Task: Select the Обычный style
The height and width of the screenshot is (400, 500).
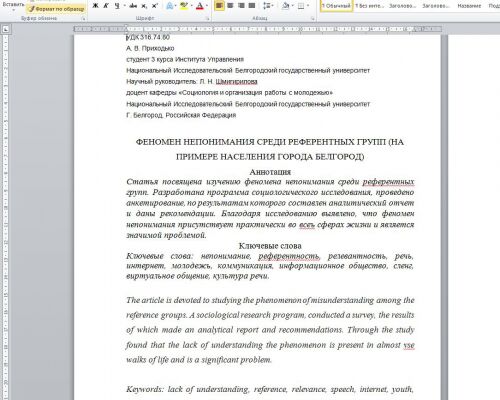Action: coord(336,6)
